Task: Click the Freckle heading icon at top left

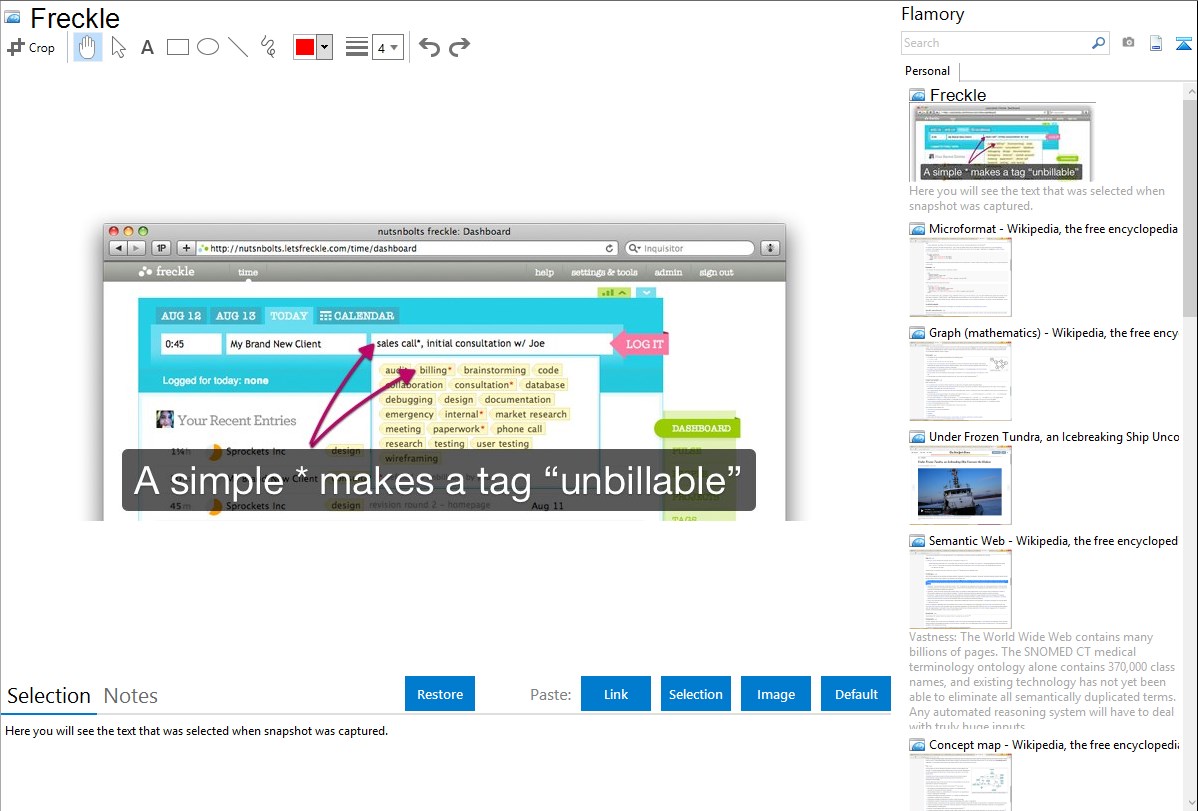Action: (13, 18)
